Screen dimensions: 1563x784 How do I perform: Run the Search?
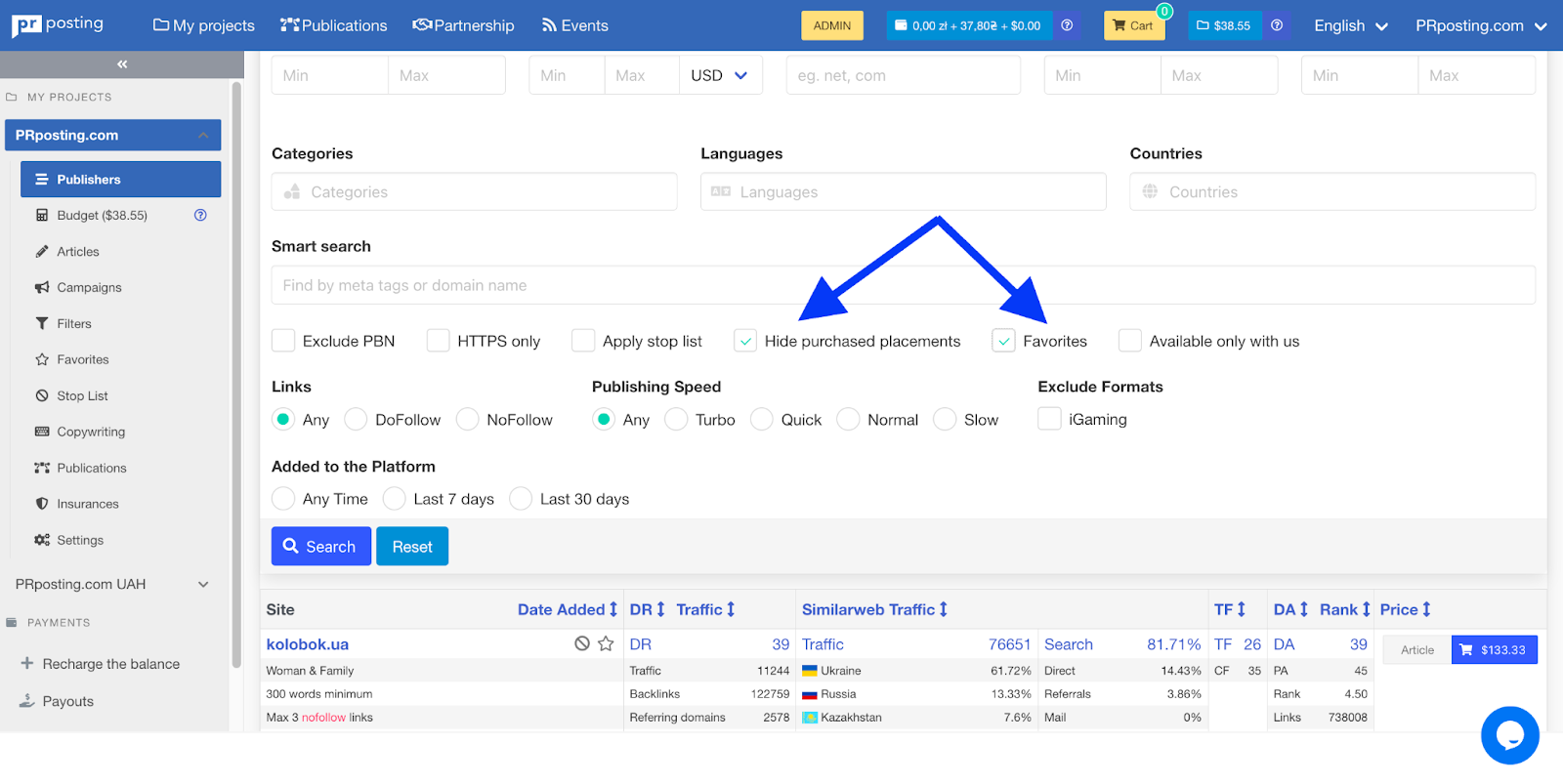321,547
